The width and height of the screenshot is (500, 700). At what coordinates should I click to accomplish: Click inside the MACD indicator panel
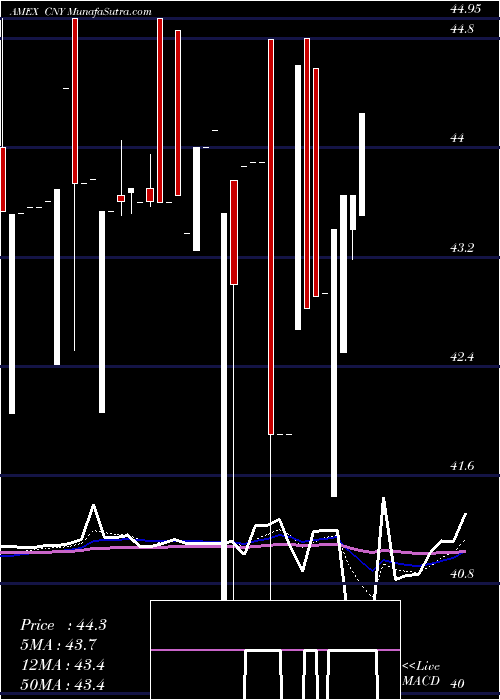pyautogui.click(x=275, y=650)
